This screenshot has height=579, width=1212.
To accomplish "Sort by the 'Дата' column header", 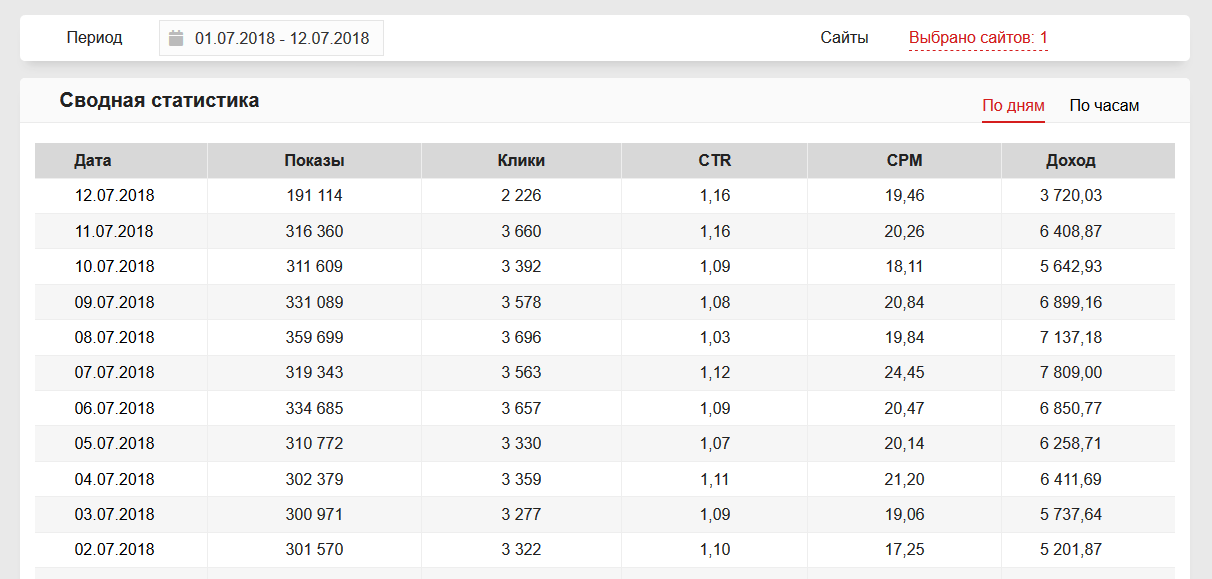I will pyautogui.click(x=93, y=160).
